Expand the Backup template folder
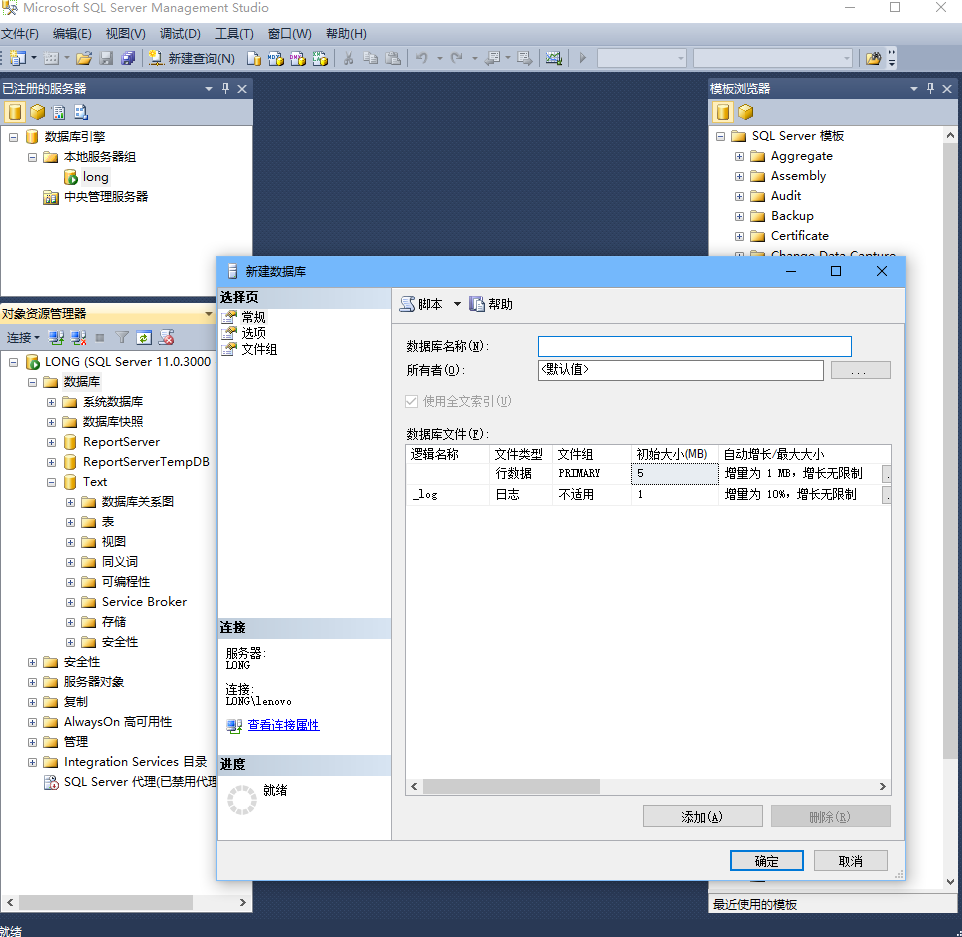 pos(739,217)
